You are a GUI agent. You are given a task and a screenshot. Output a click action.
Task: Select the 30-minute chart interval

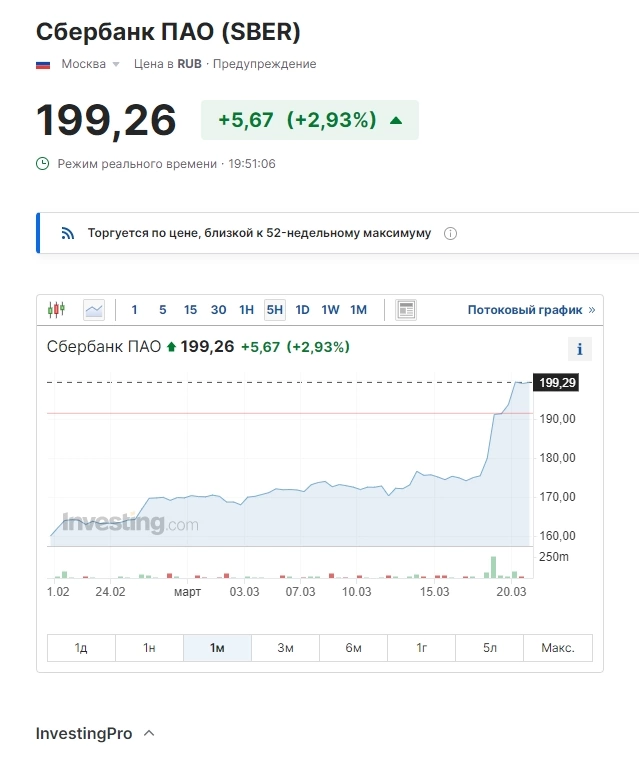[218, 310]
